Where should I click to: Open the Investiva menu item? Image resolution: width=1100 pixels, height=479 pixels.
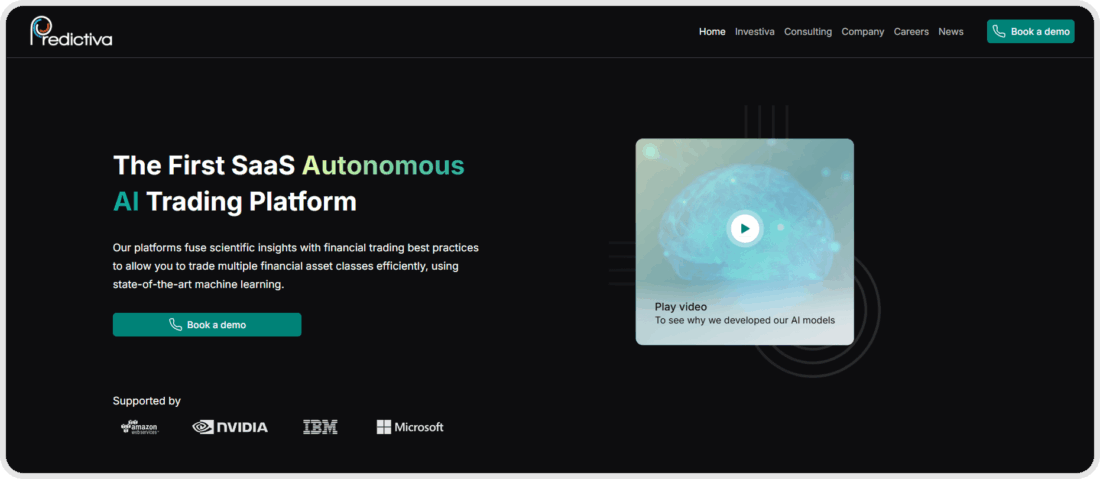[754, 32]
